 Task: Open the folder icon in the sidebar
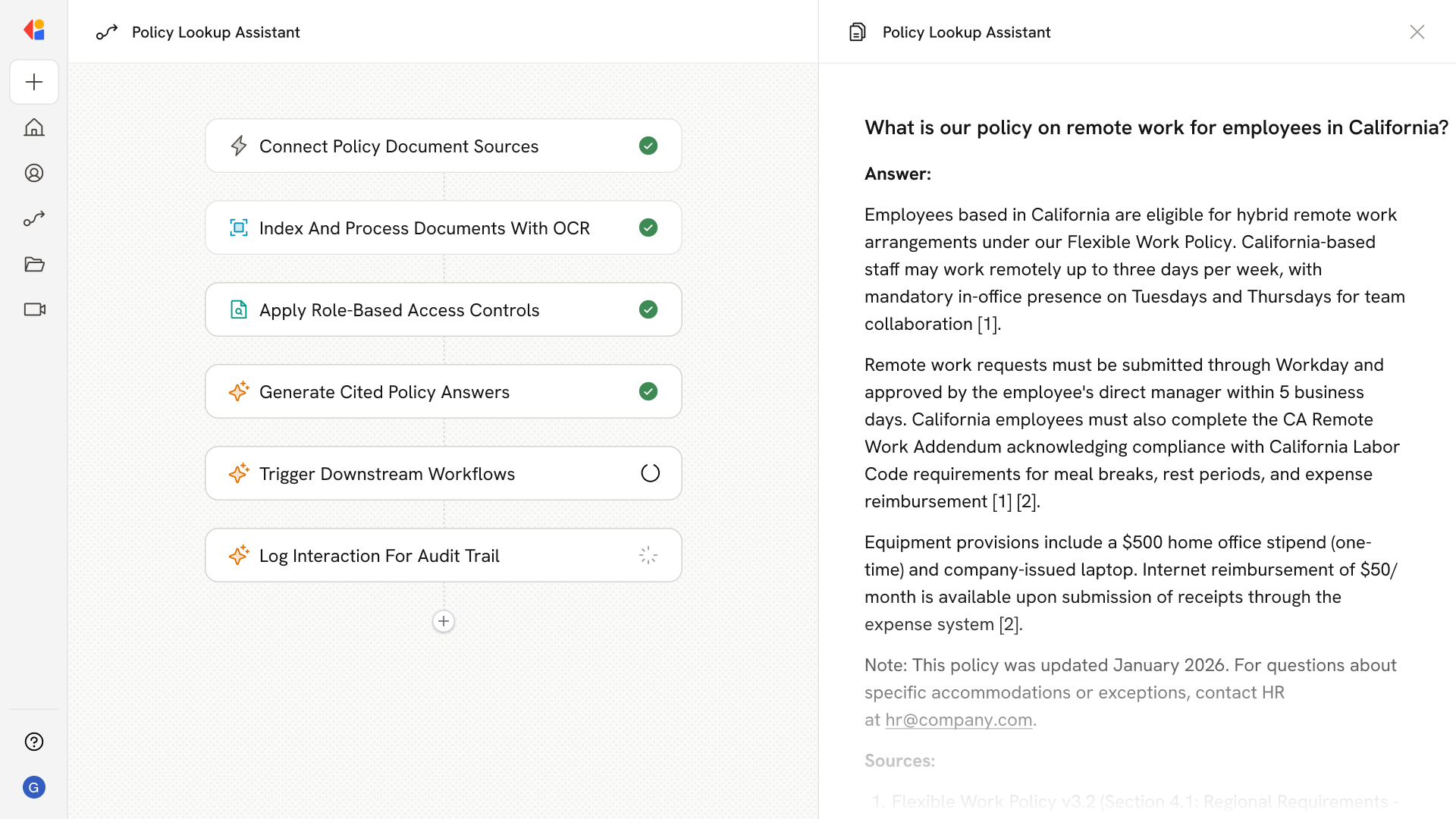coord(34,264)
